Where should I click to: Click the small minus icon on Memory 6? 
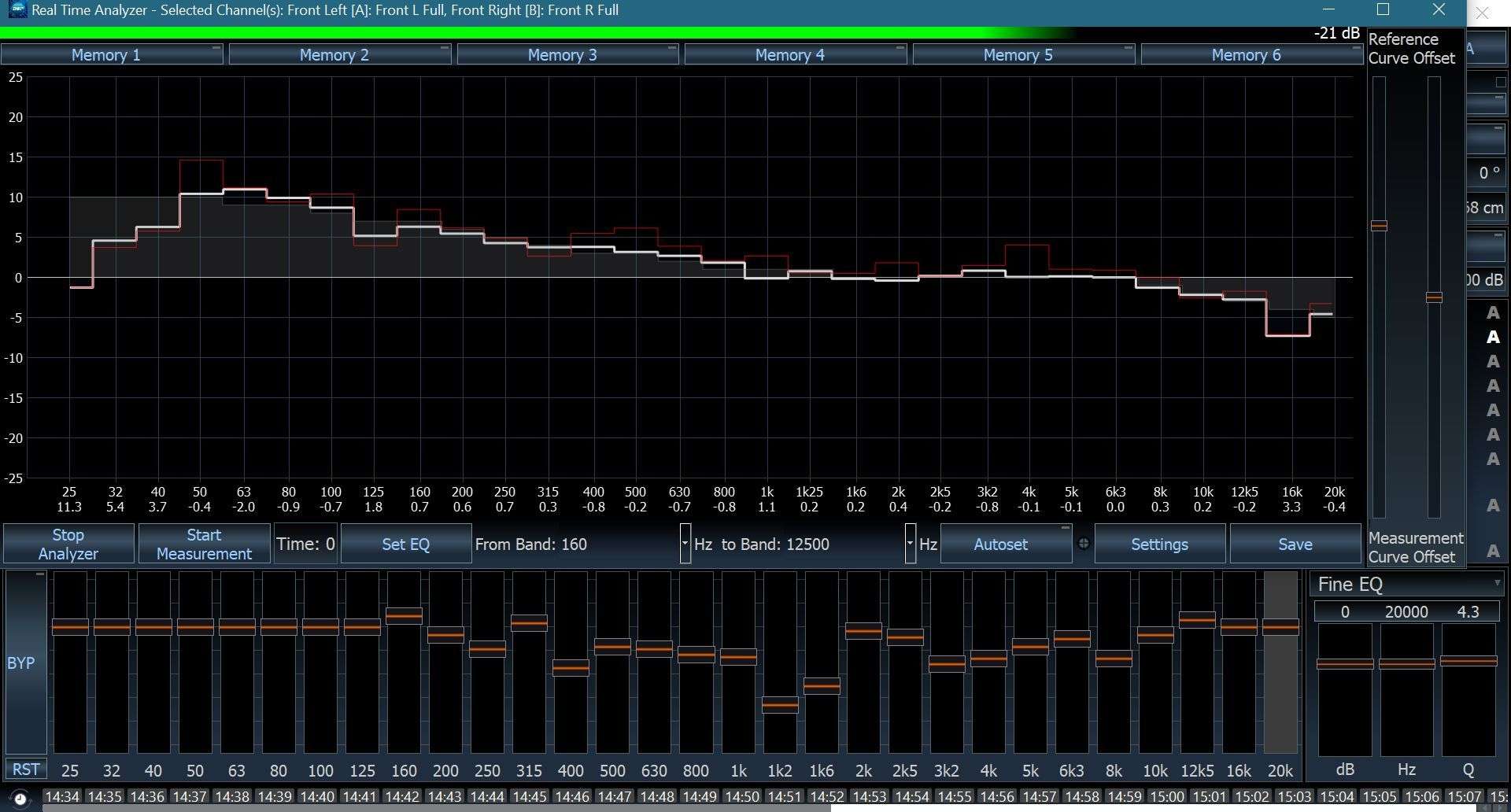pyautogui.click(x=1355, y=49)
